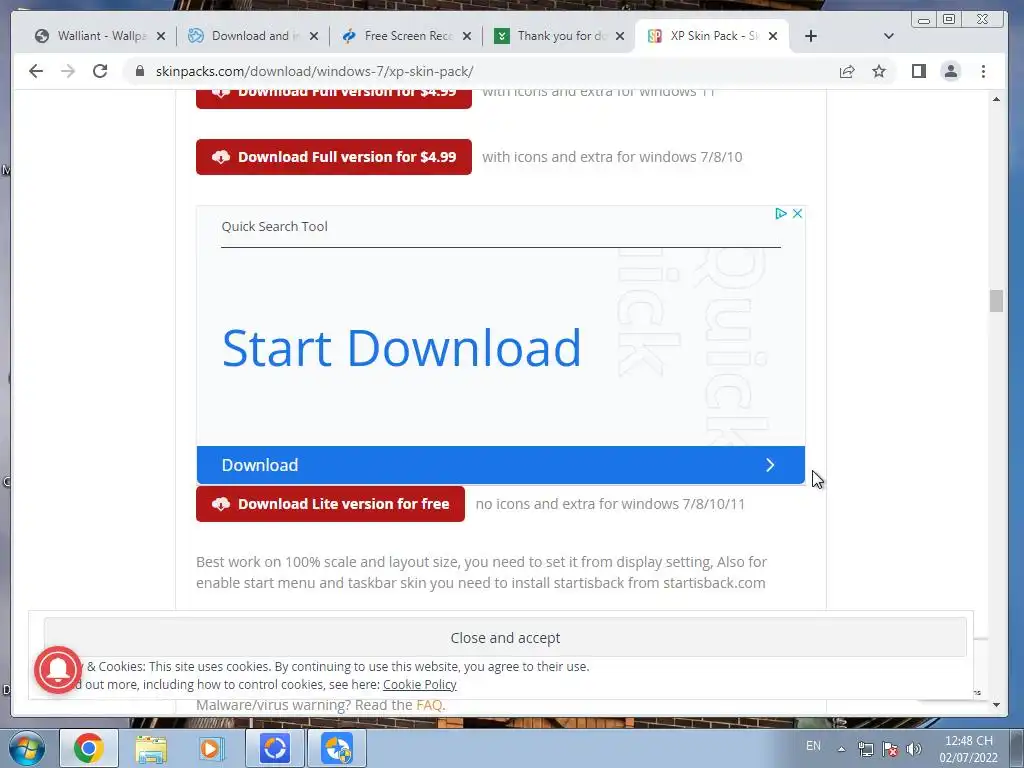Click the EN language indicator

click(813, 746)
